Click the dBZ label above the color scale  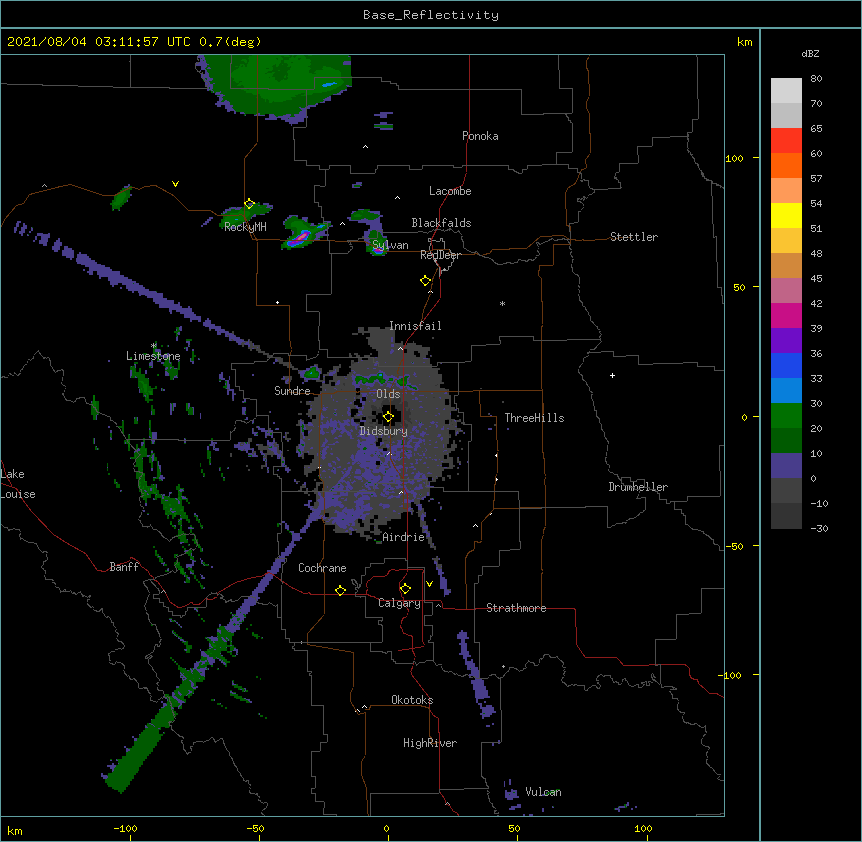[810, 53]
